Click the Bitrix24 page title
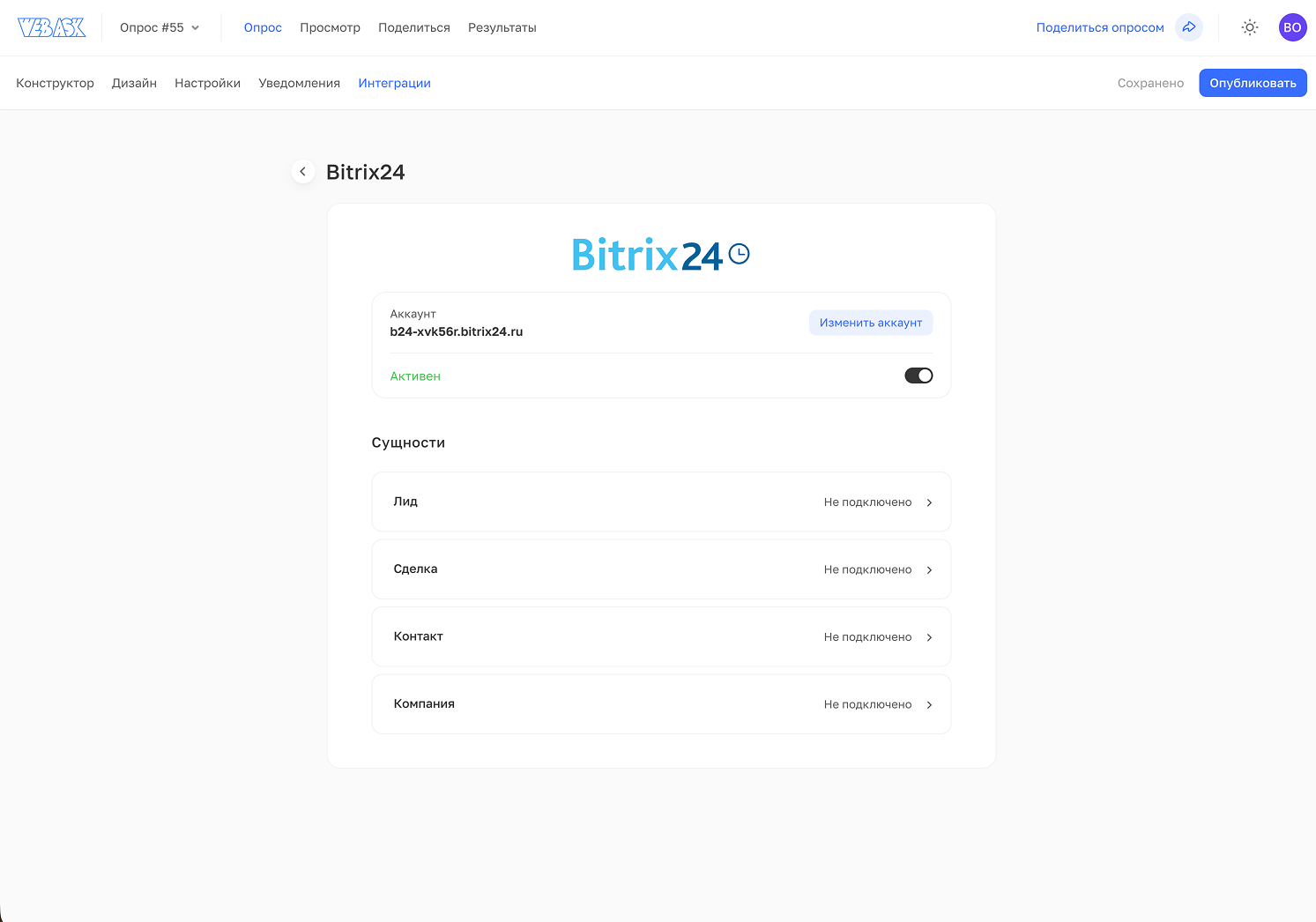1316x922 pixels. tap(366, 172)
